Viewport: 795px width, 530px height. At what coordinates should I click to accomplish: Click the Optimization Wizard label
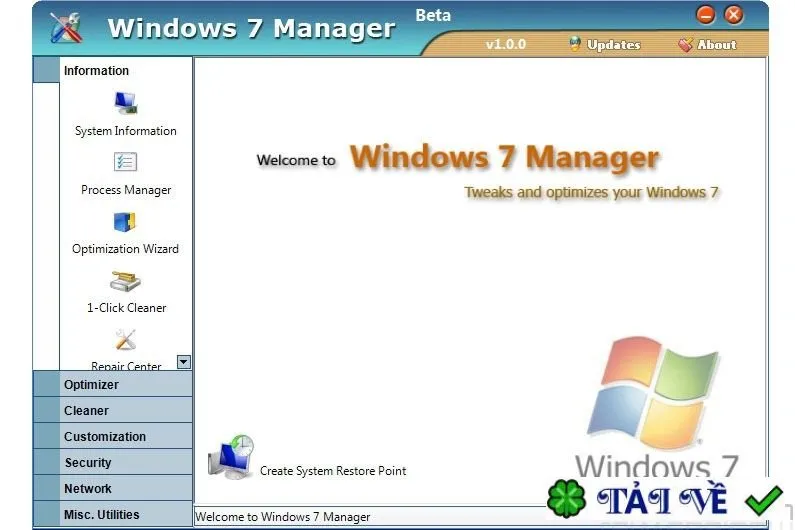(x=125, y=249)
